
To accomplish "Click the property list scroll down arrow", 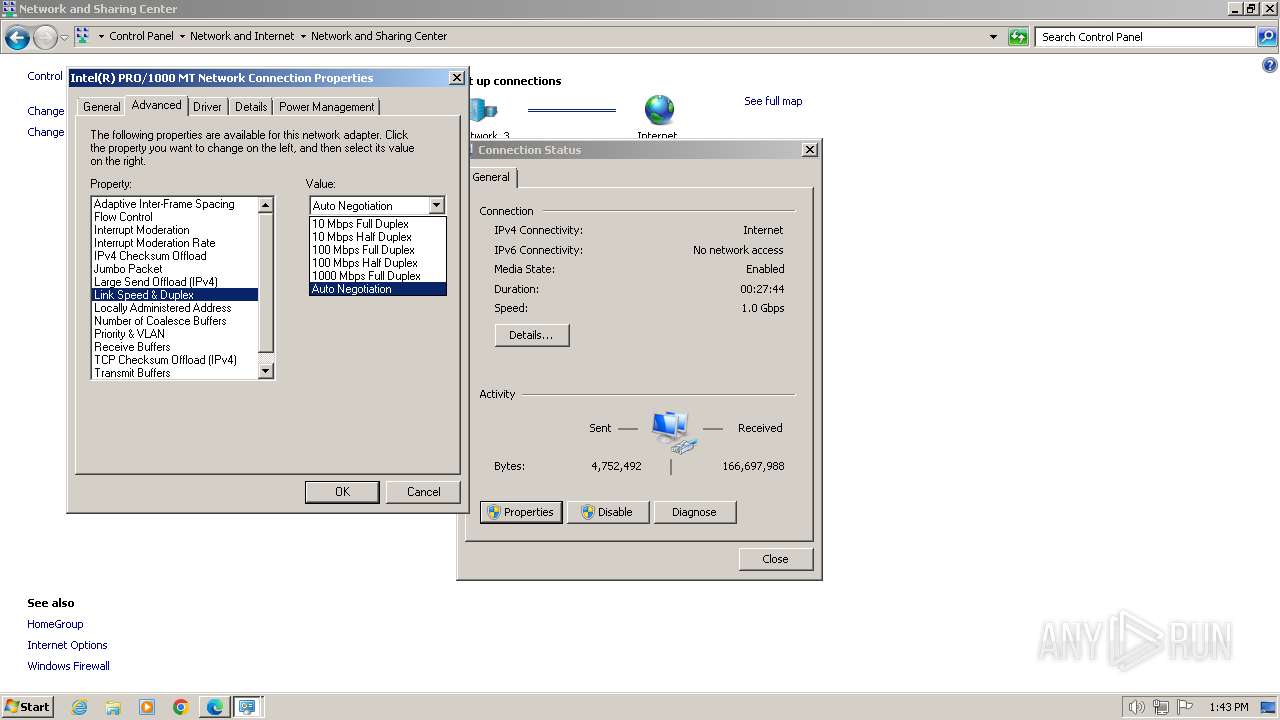I will (x=266, y=371).
